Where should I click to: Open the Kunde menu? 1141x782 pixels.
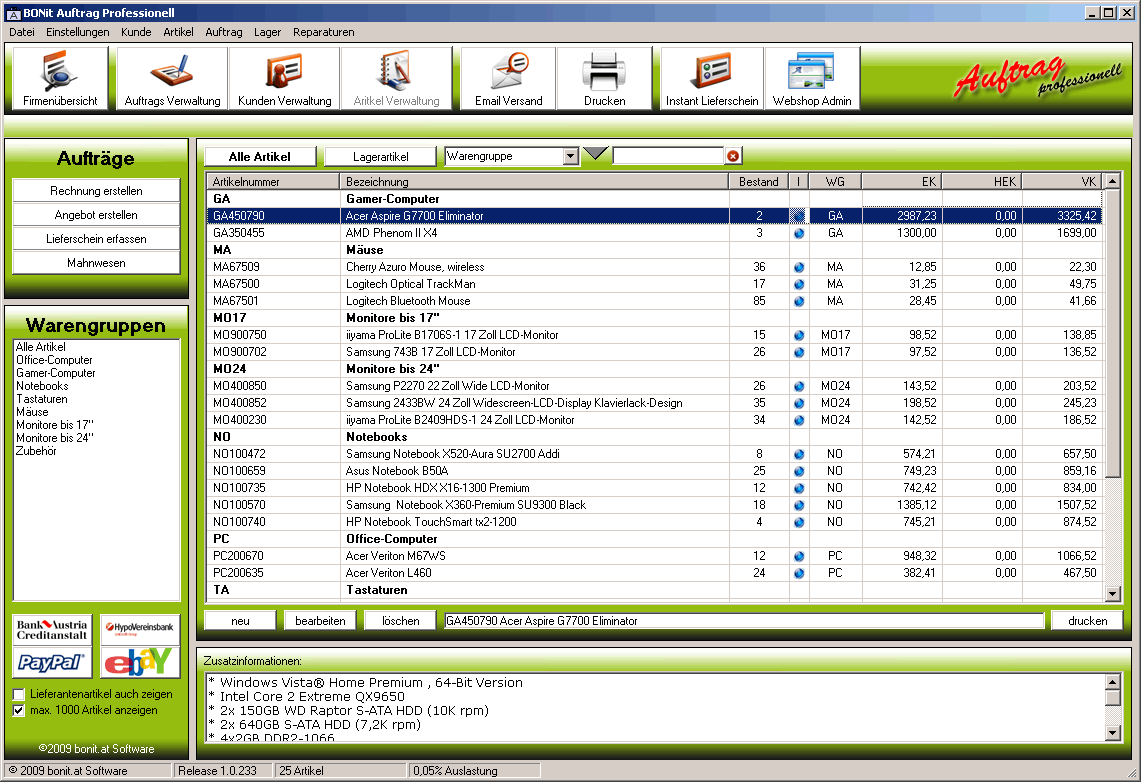click(136, 32)
